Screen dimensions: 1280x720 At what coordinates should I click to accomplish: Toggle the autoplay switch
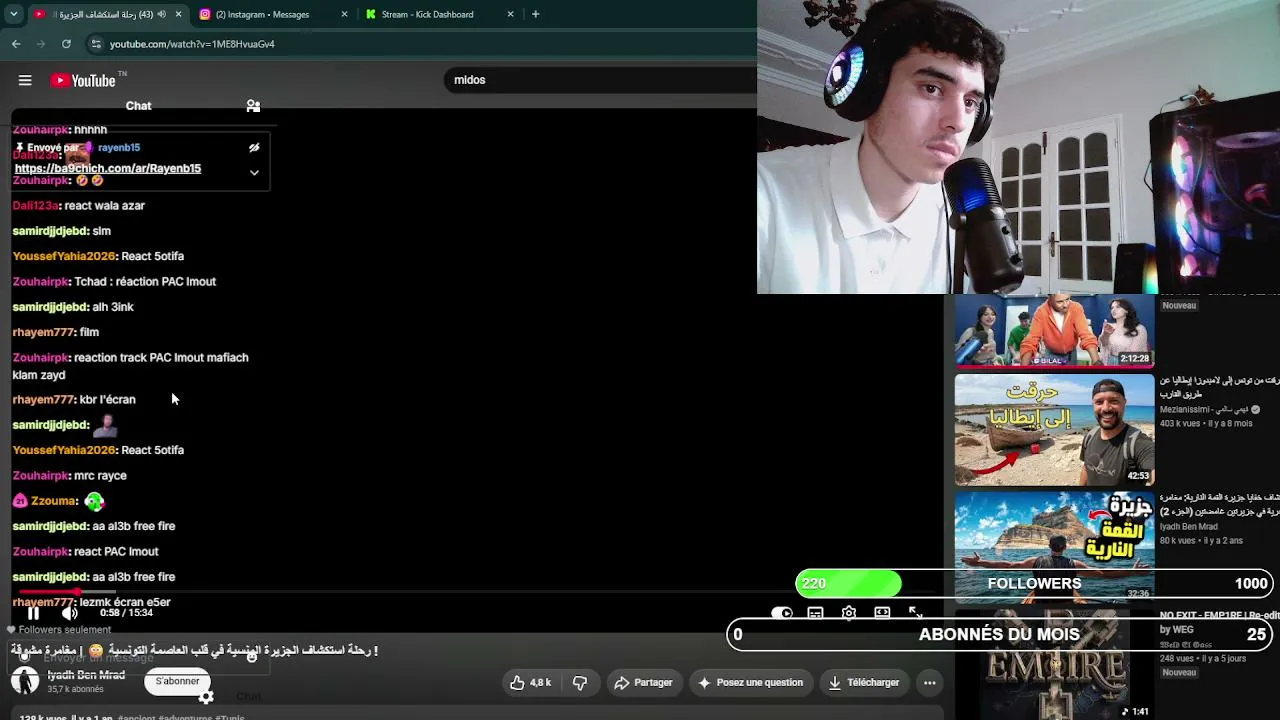click(x=781, y=613)
